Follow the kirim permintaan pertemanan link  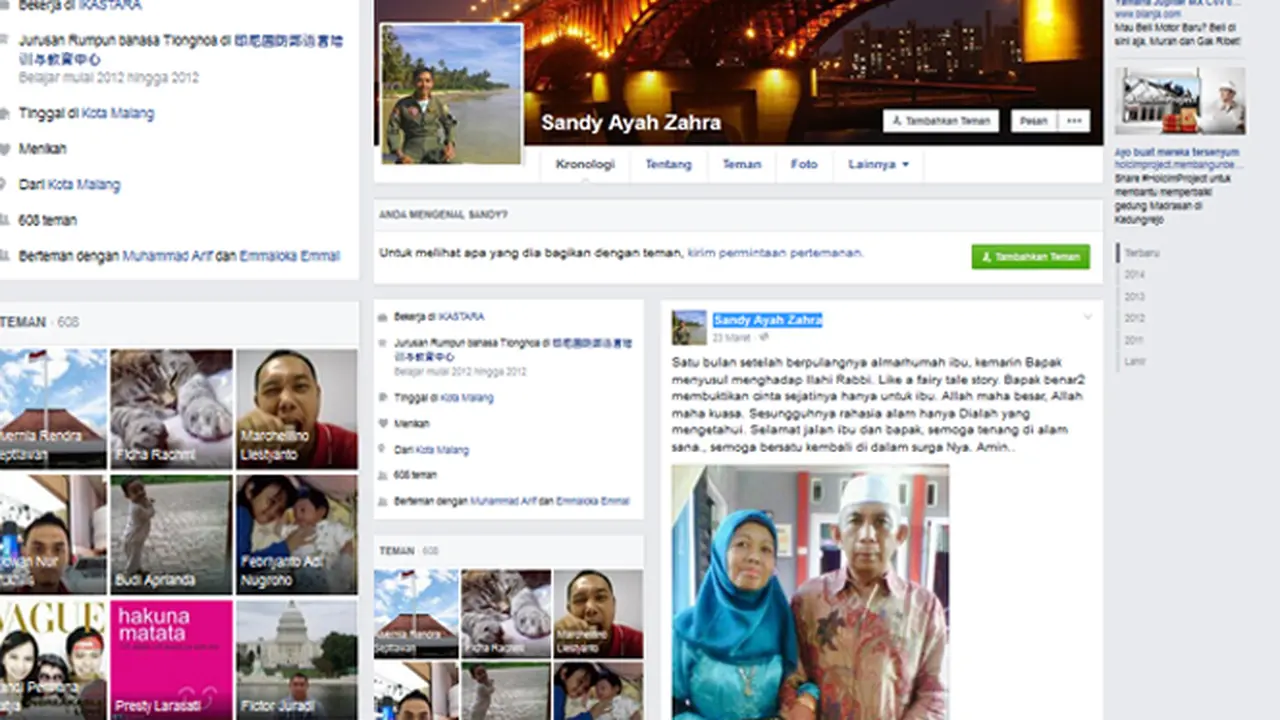pos(774,253)
